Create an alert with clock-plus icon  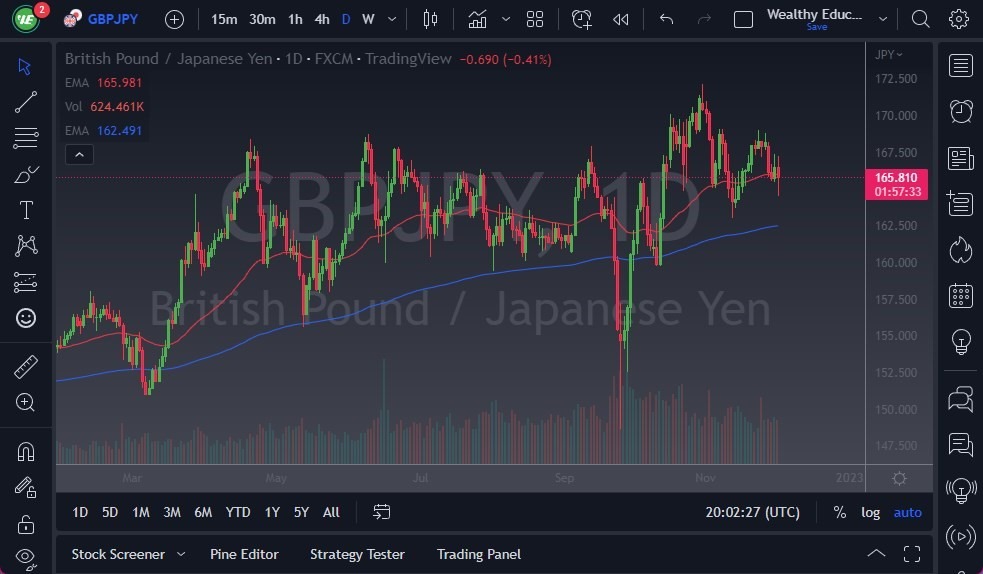(x=581, y=19)
